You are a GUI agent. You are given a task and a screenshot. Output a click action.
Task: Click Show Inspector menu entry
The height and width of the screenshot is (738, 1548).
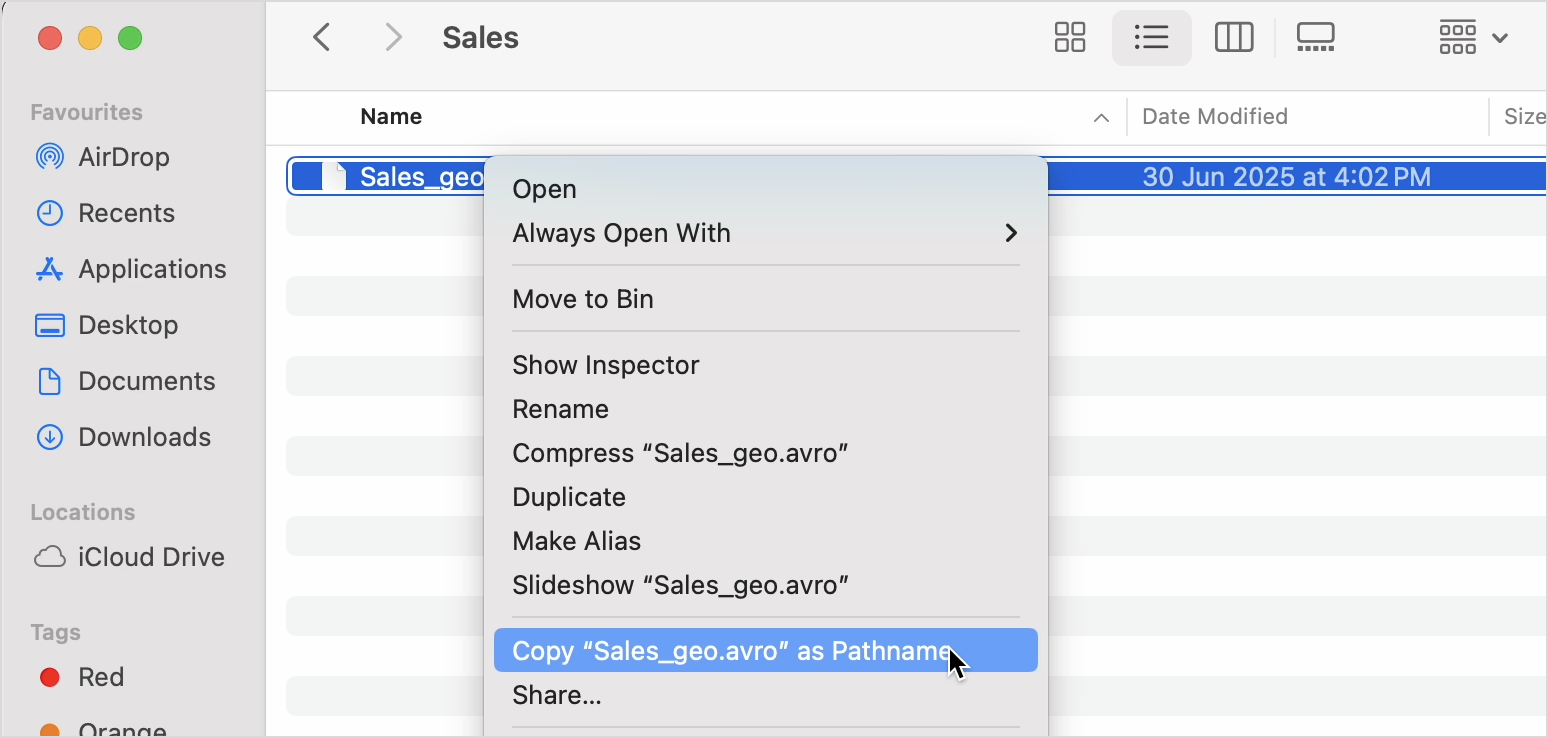click(x=605, y=365)
